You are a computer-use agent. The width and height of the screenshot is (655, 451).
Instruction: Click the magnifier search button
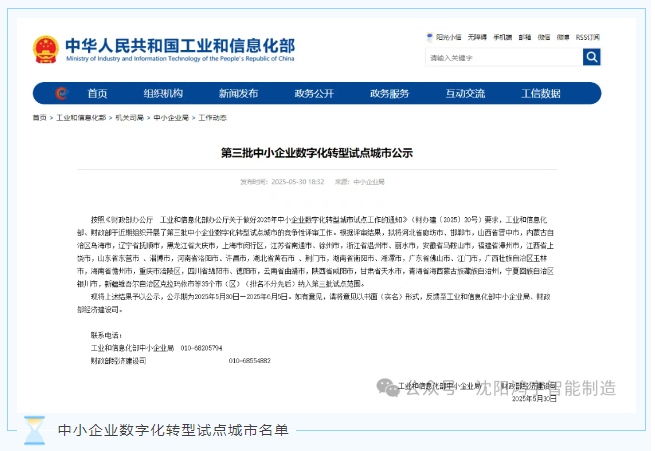(592, 57)
